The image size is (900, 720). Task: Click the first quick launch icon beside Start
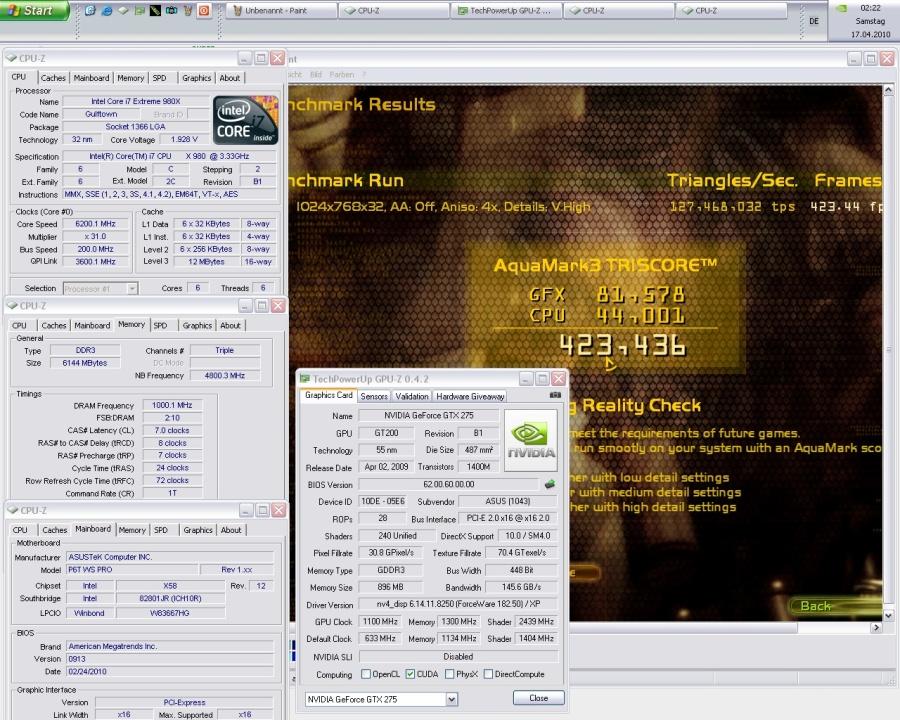[x=90, y=10]
